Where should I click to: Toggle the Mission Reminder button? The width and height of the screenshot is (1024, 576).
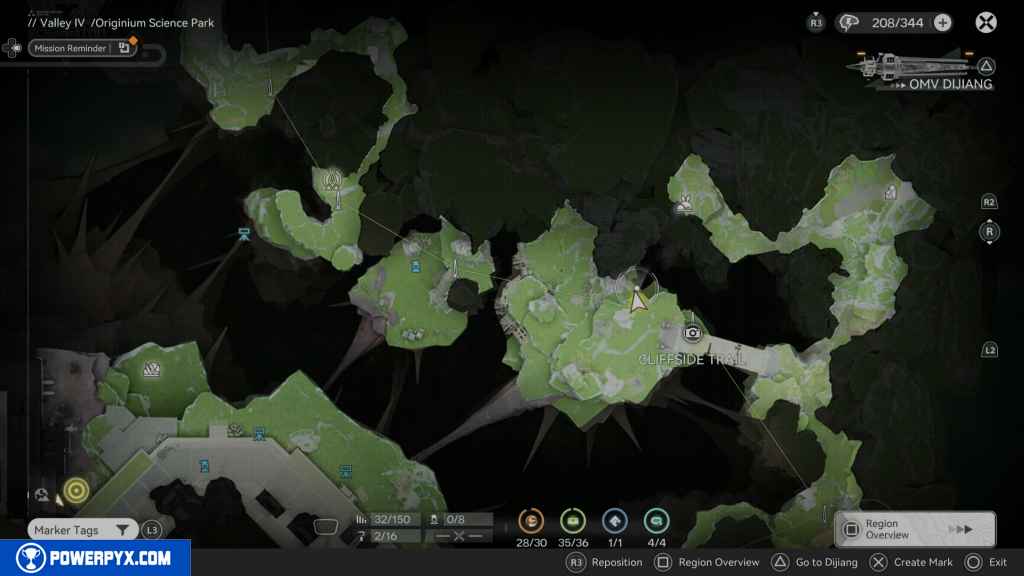[x=82, y=47]
